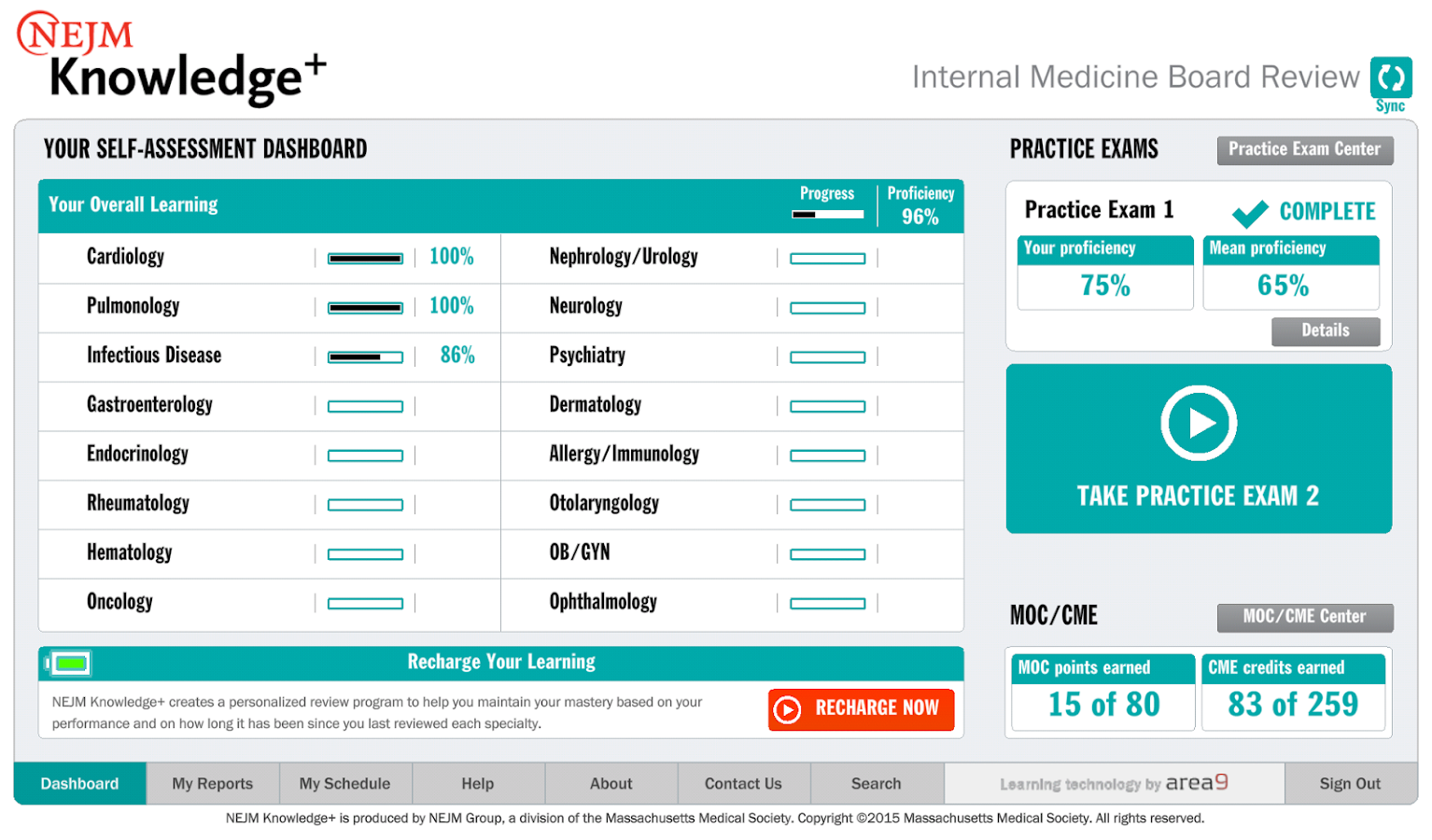Click the RECHARGE NOW button
This screenshot has height=840, width=1432.
pos(861,709)
